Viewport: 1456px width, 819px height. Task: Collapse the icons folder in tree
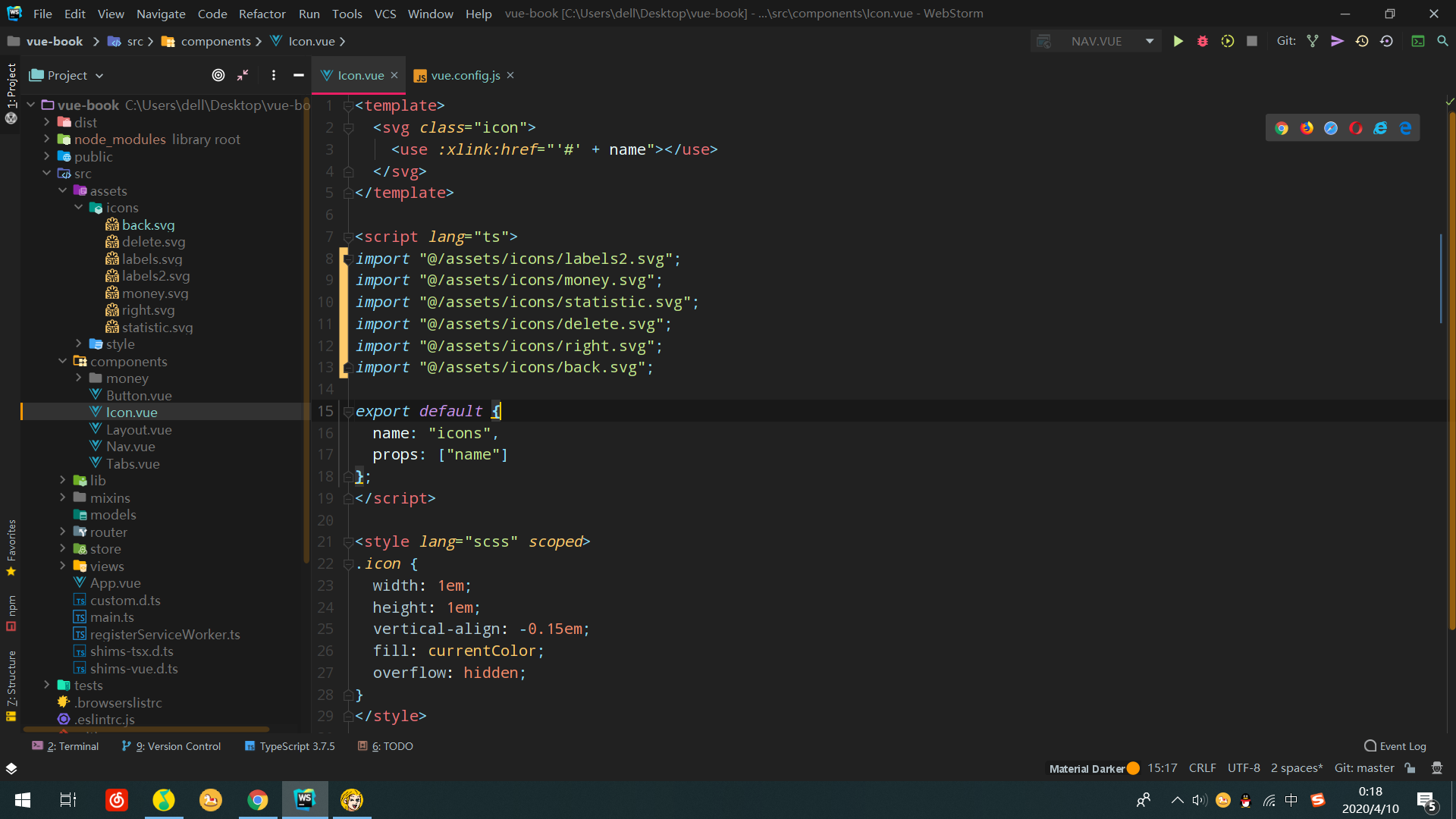coord(79,207)
